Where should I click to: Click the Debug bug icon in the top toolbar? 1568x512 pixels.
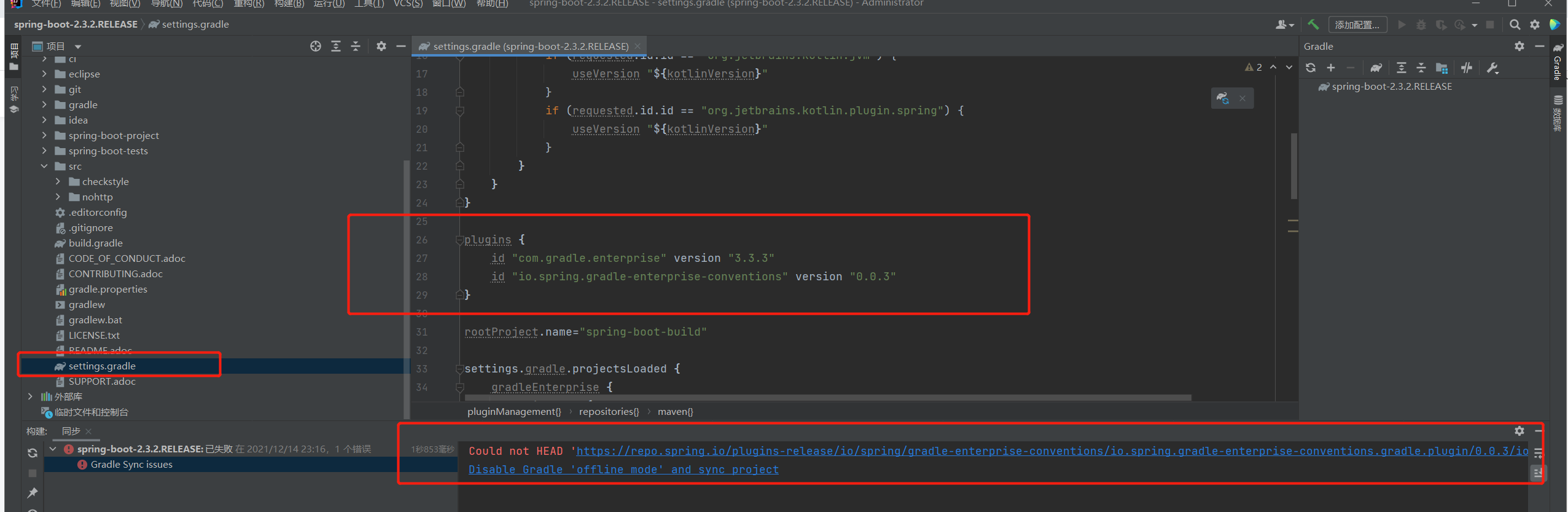(1421, 25)
